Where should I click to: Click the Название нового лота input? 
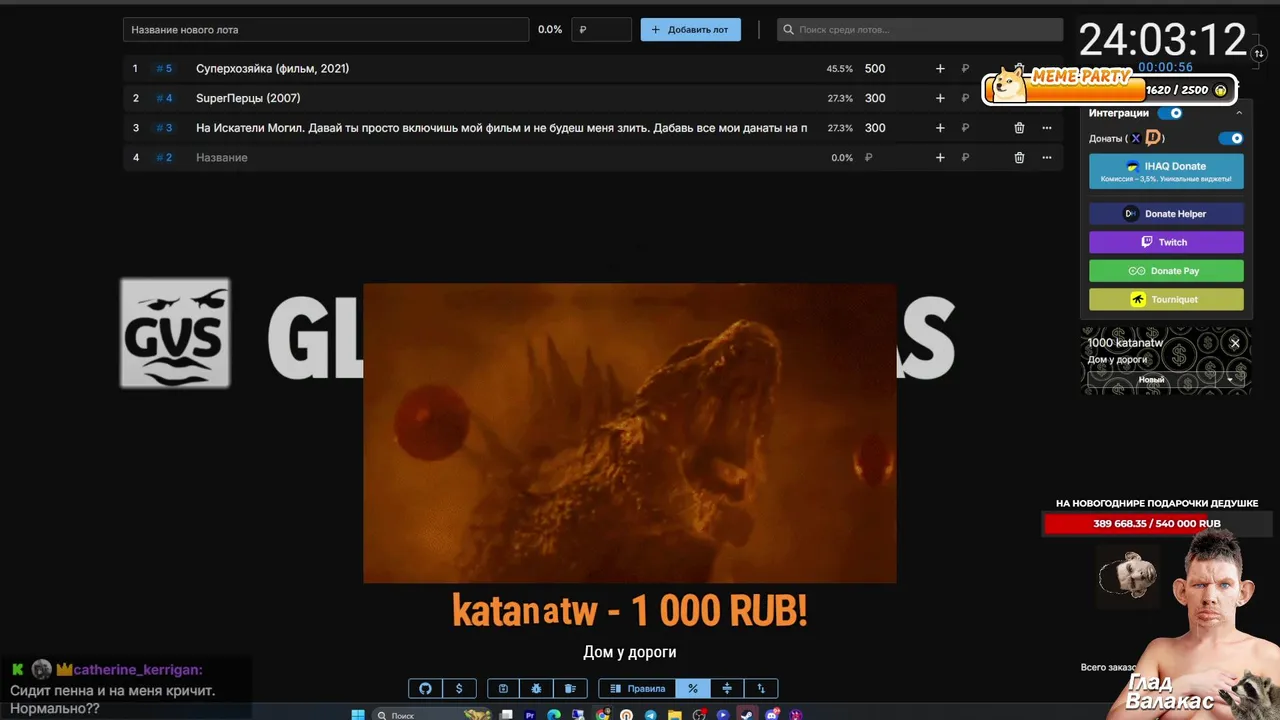click(326, 30)
